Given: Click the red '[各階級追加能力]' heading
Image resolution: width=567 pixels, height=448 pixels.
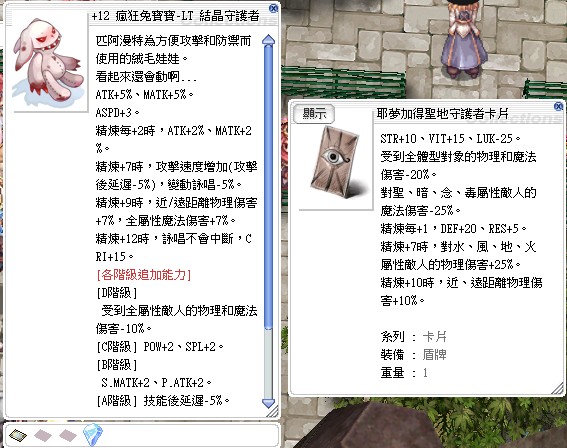Looking at the screenshot, I should (x=144, y=275).
